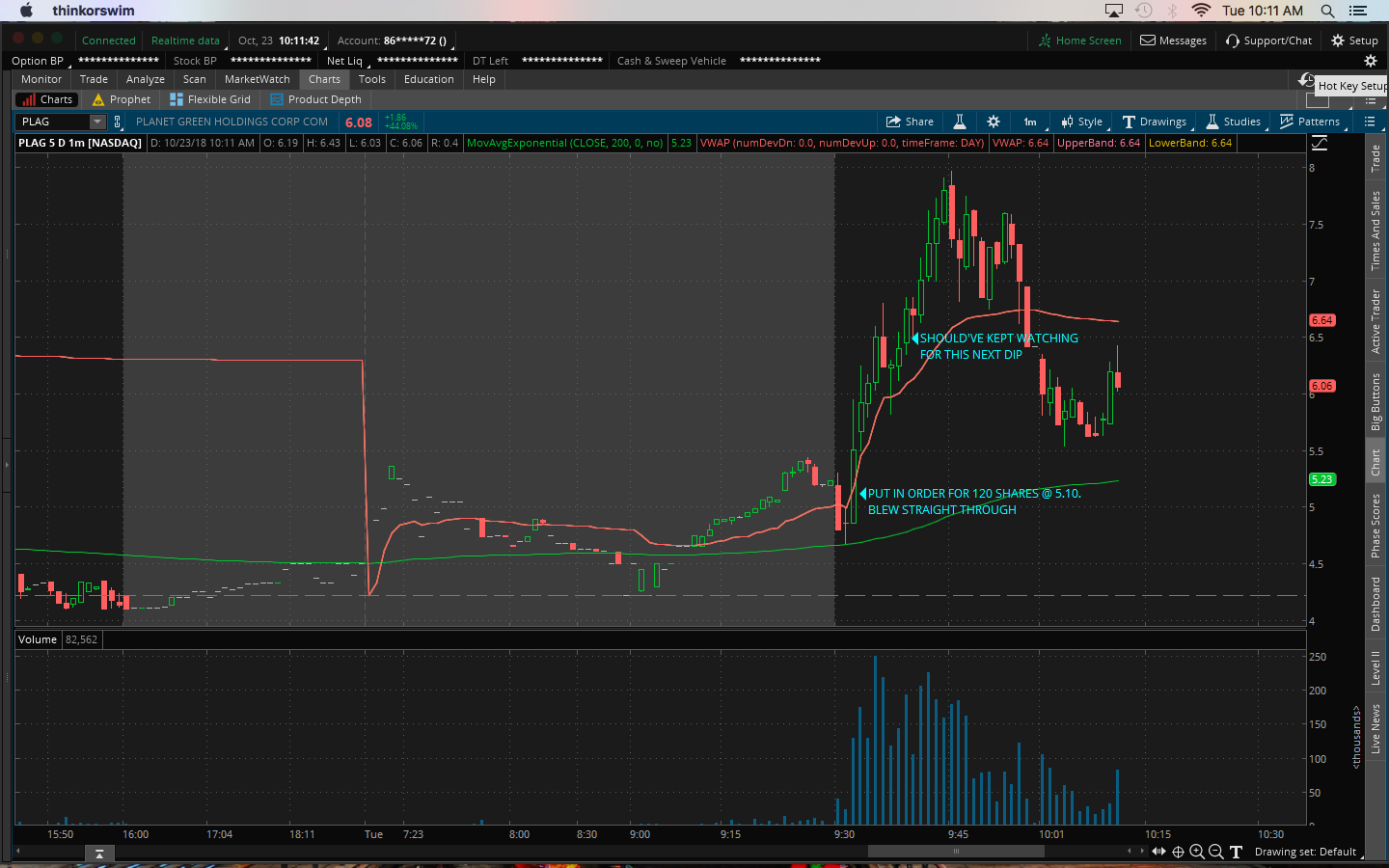The width and height of the screenshot is (1389, 868).
Task: Open the Prophet sub-tab
Action: [122, 99]
